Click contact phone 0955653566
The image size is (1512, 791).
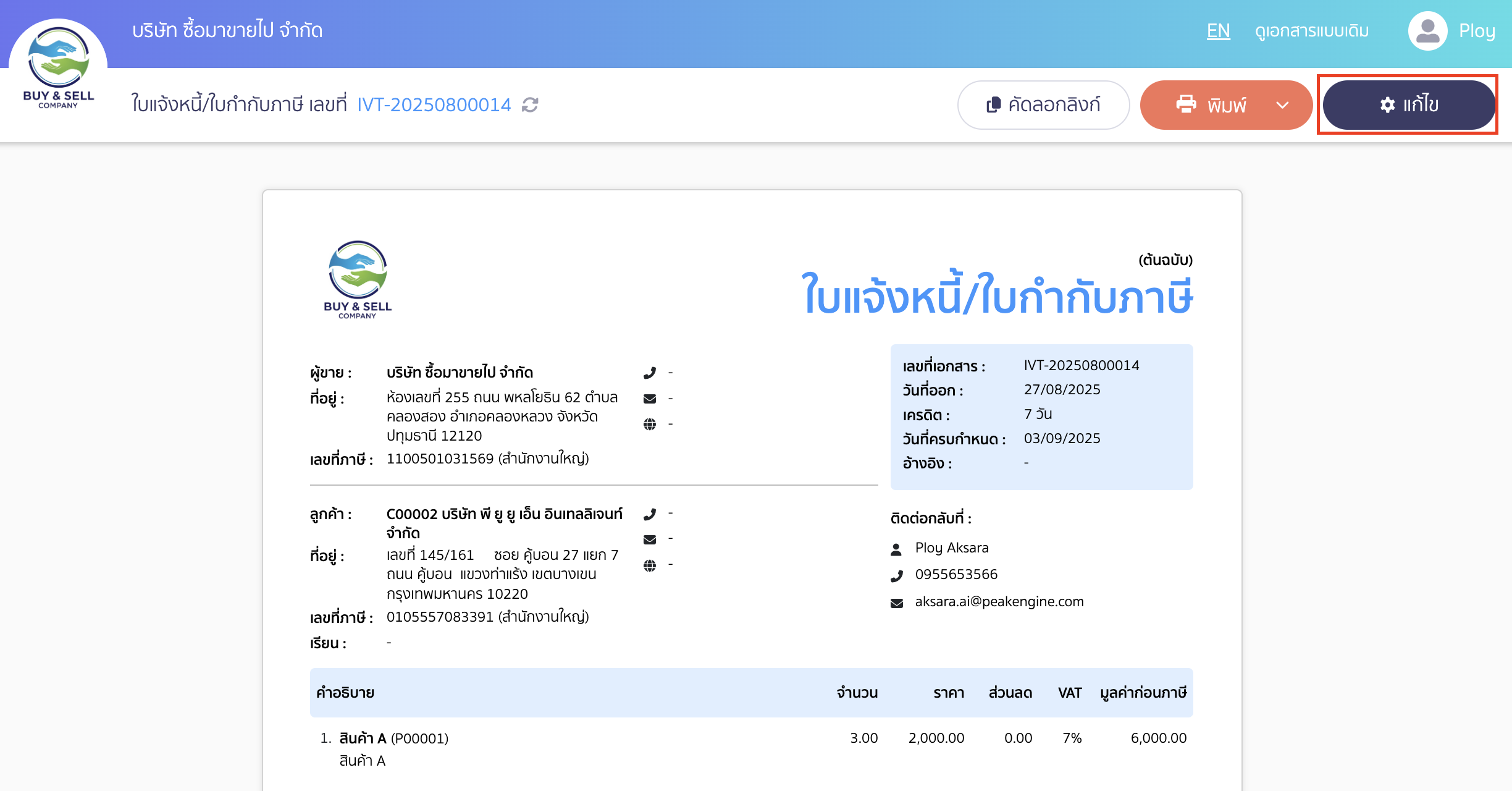tap(956, 575)
